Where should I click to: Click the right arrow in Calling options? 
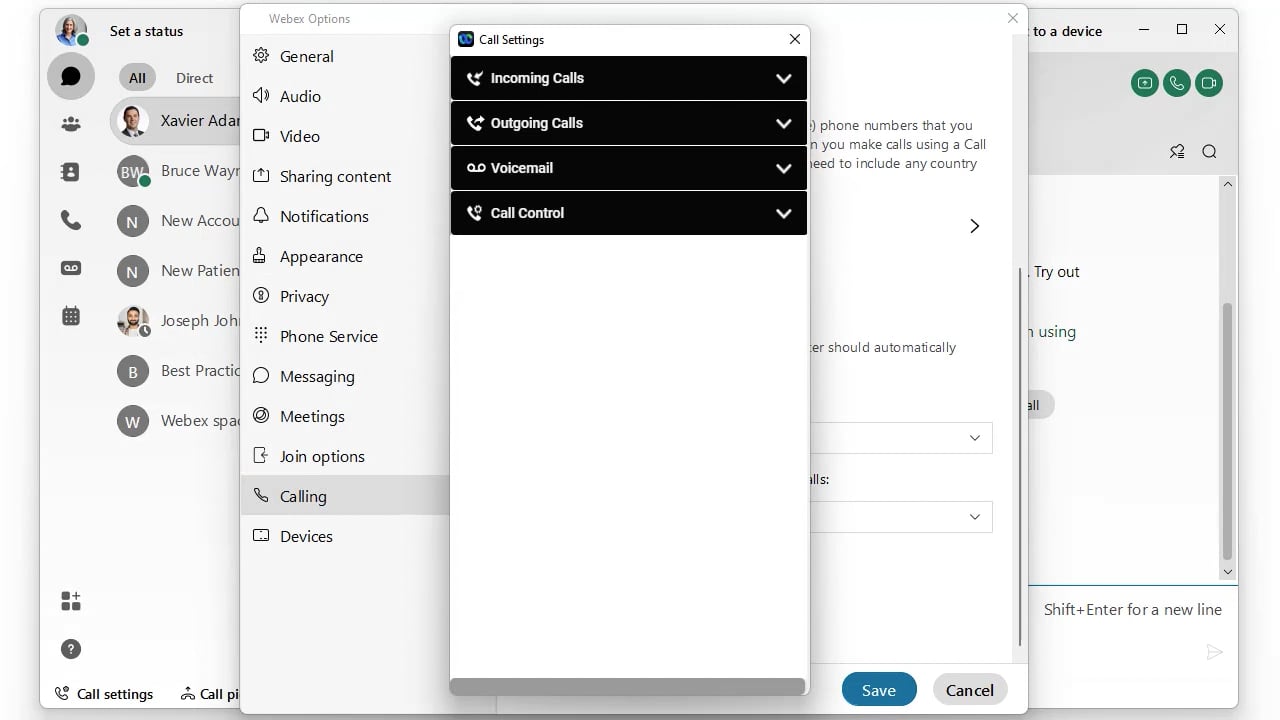pos(975,226)
